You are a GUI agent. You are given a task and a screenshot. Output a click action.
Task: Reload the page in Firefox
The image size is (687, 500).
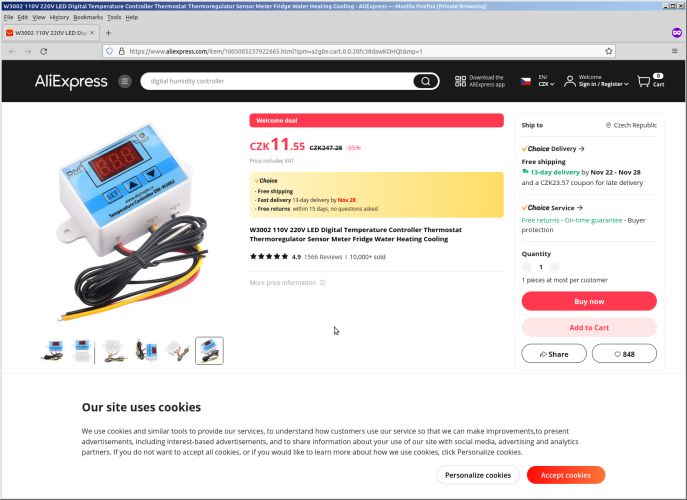click(x=43, y=51)
